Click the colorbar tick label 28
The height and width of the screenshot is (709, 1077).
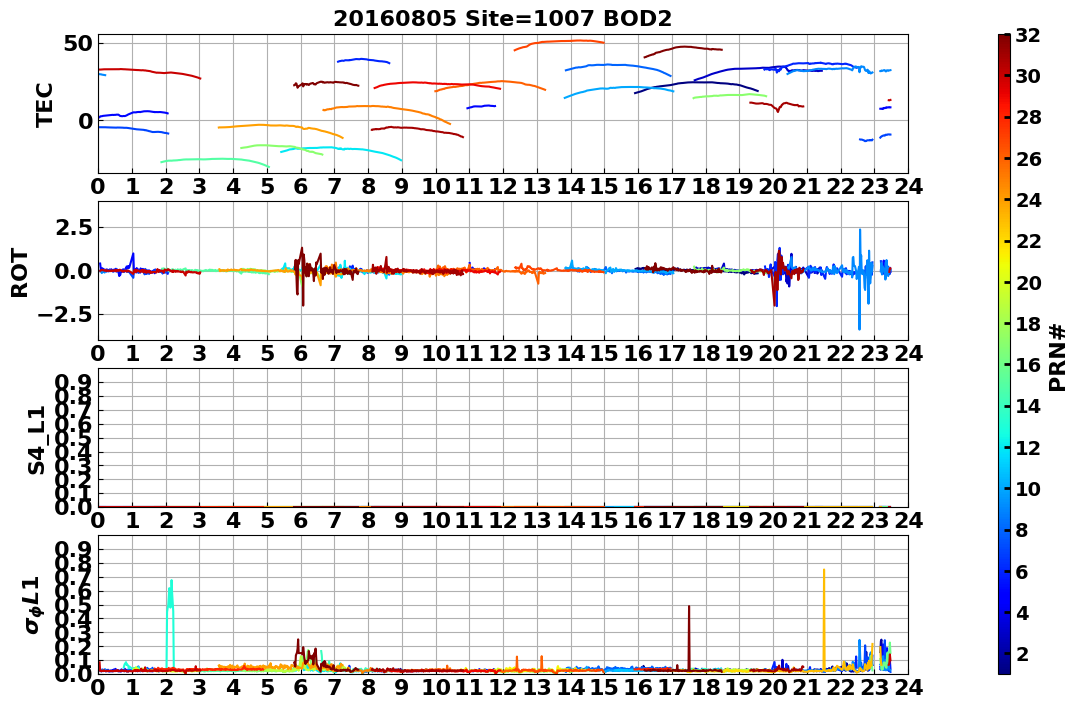(1028, 117)
